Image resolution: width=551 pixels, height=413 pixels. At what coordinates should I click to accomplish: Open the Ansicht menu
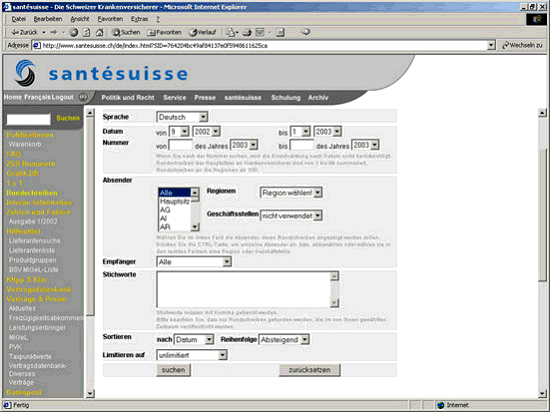tap(80, 19)
